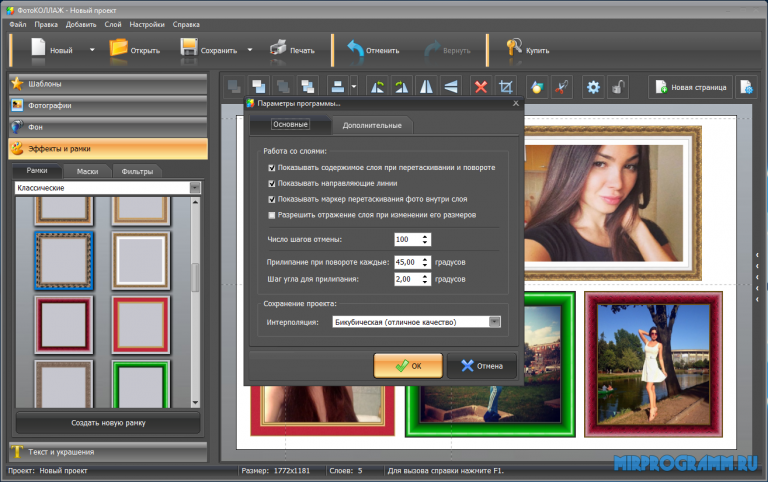The image size is (768, 482).
Task: Click the bring layer to front icon
Action: [259, 87]
